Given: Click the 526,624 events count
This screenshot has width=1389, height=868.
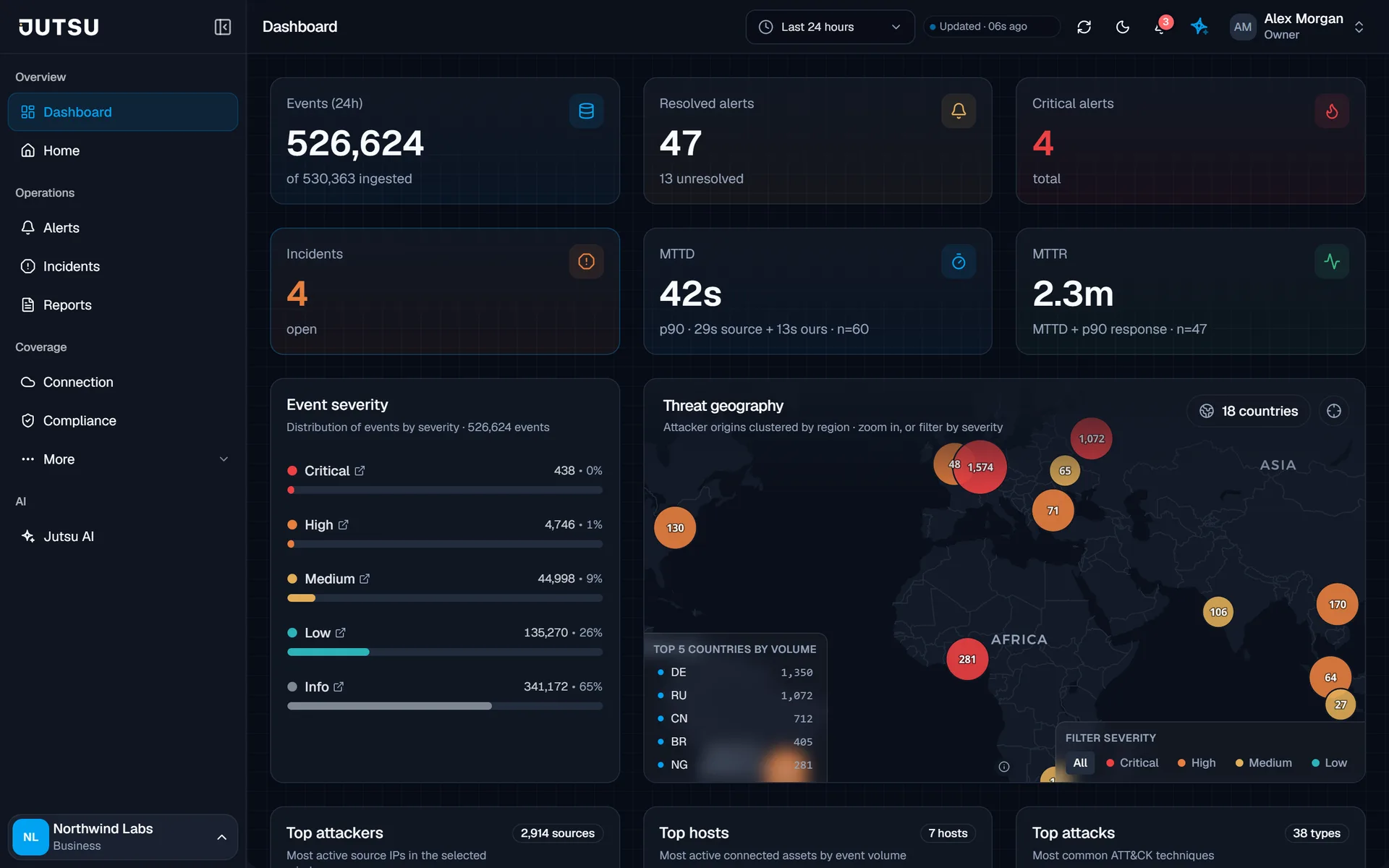Looking at the screenshot, I should pos(355,143).
